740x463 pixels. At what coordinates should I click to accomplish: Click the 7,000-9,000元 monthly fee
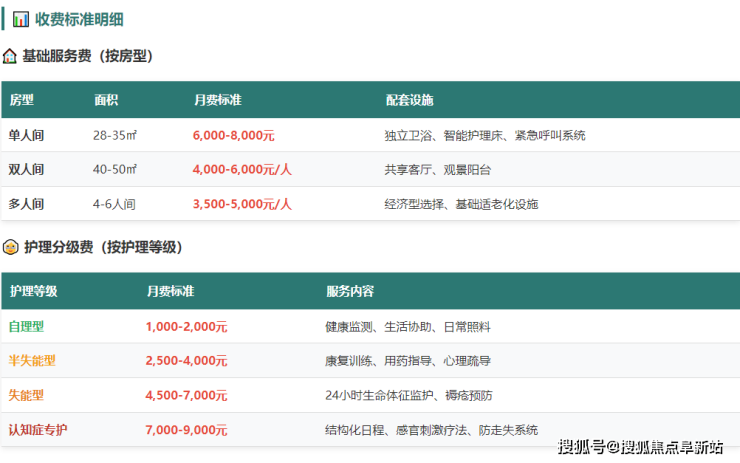click(186, 430)
